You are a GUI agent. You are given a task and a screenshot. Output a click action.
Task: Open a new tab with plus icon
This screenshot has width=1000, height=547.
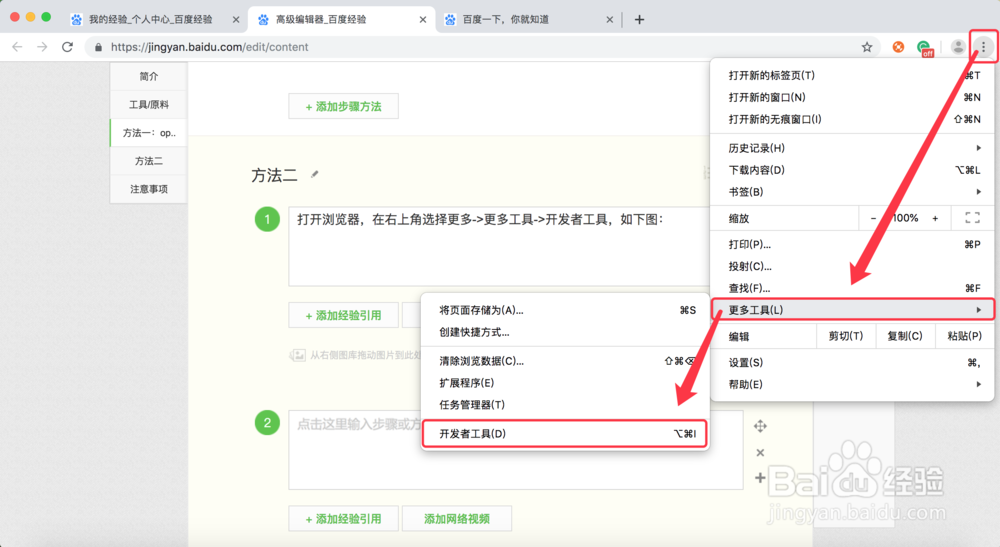pos(639,20)
